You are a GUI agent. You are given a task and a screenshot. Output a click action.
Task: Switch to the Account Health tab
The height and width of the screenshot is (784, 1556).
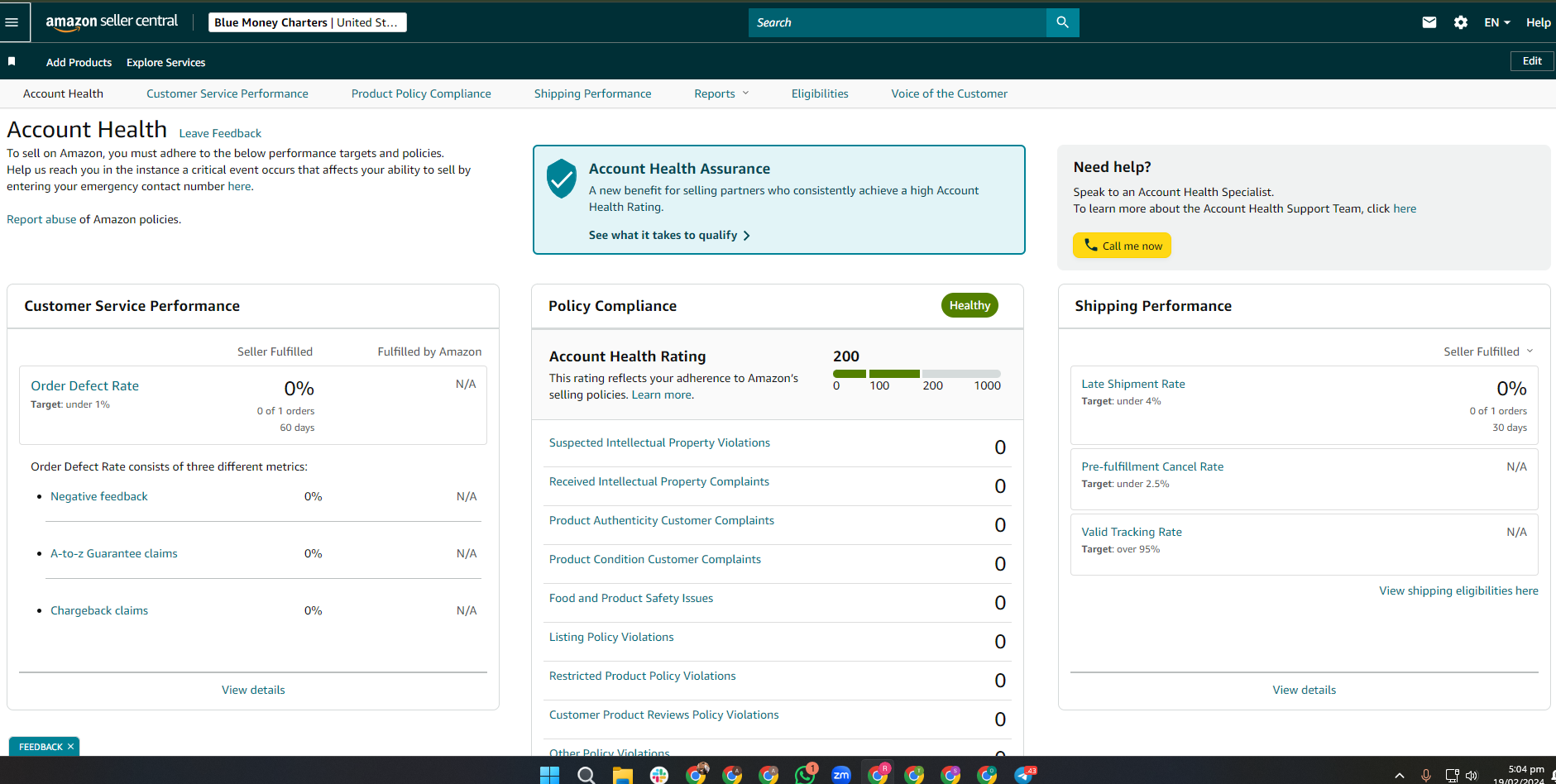pyautogui.click(x=63, y=93)
